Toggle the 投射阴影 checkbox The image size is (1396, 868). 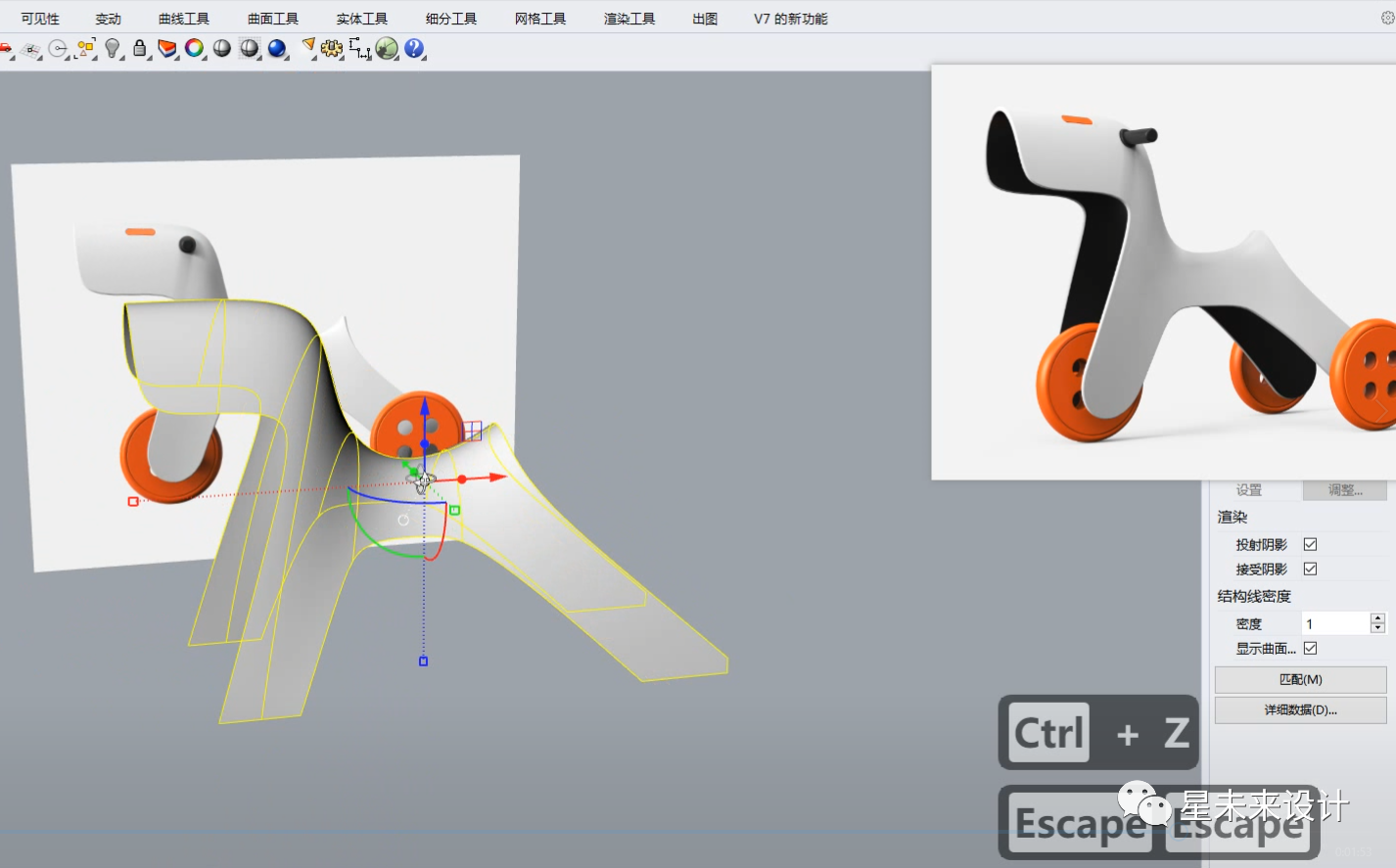[x=1310, y=544]
